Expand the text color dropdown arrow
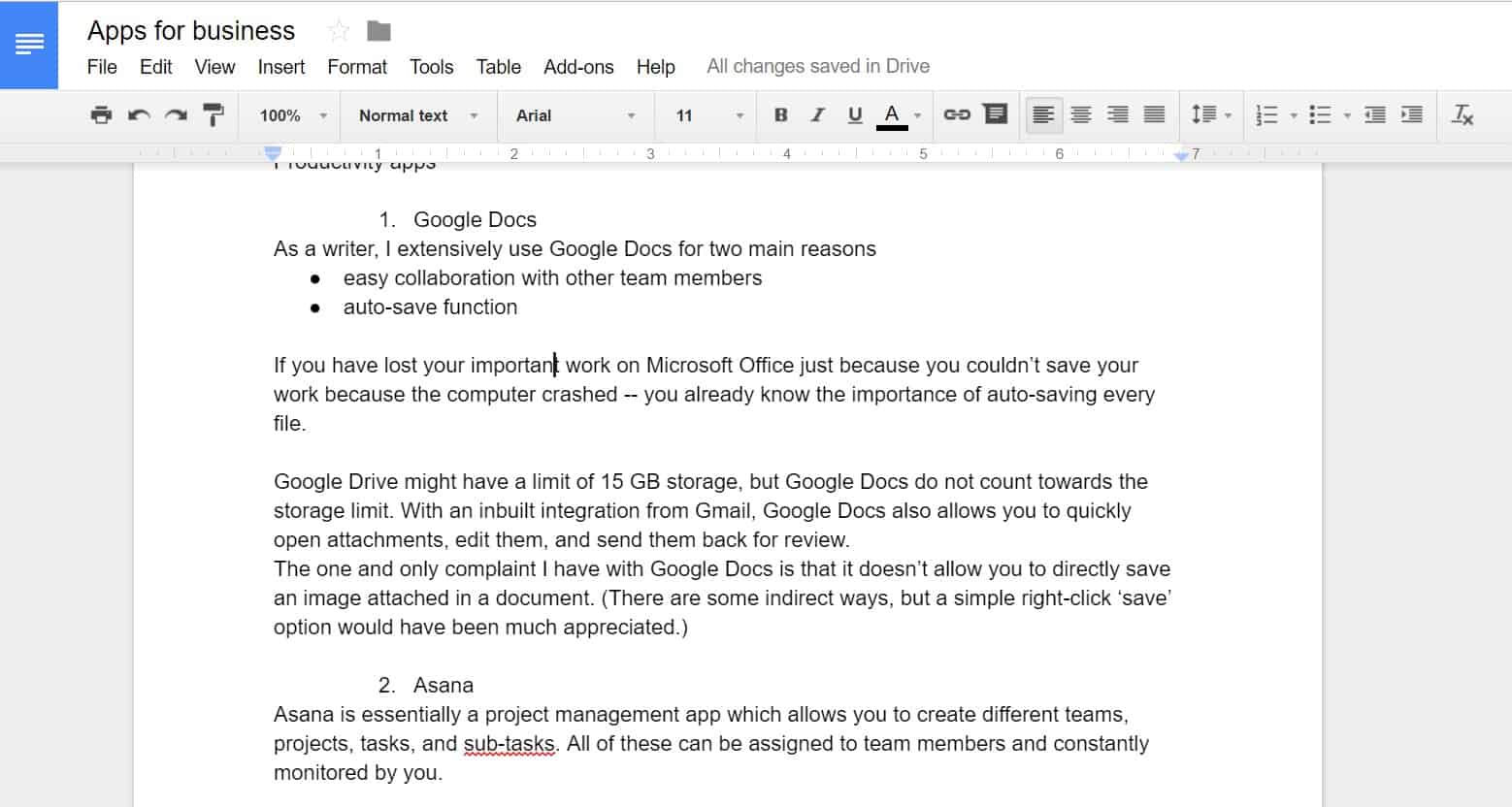 (x=917, y=116)
